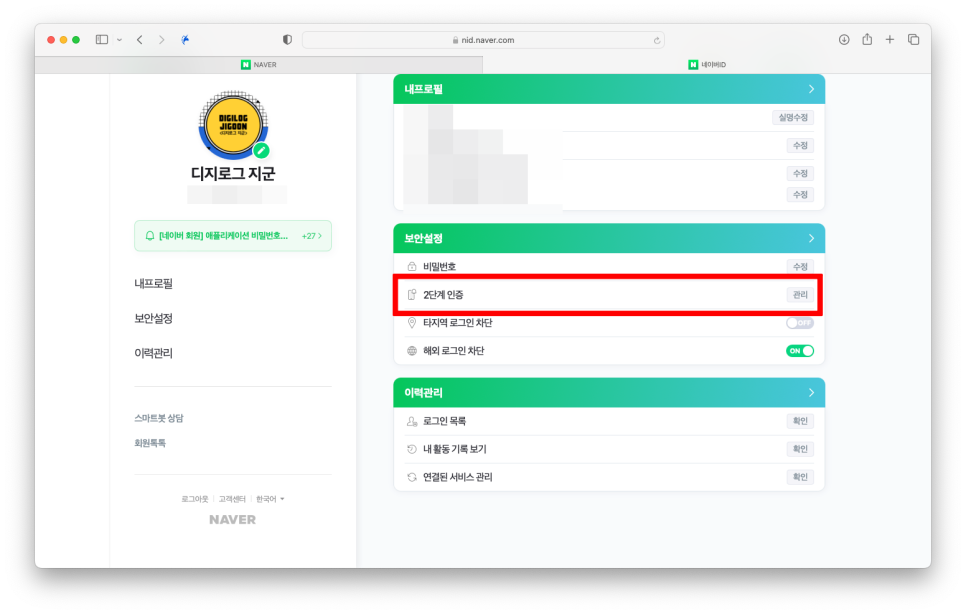Click the 내 활동 기록 보기 history icon
Viewport: 966px width, 614px height.
tap(412, 450)
